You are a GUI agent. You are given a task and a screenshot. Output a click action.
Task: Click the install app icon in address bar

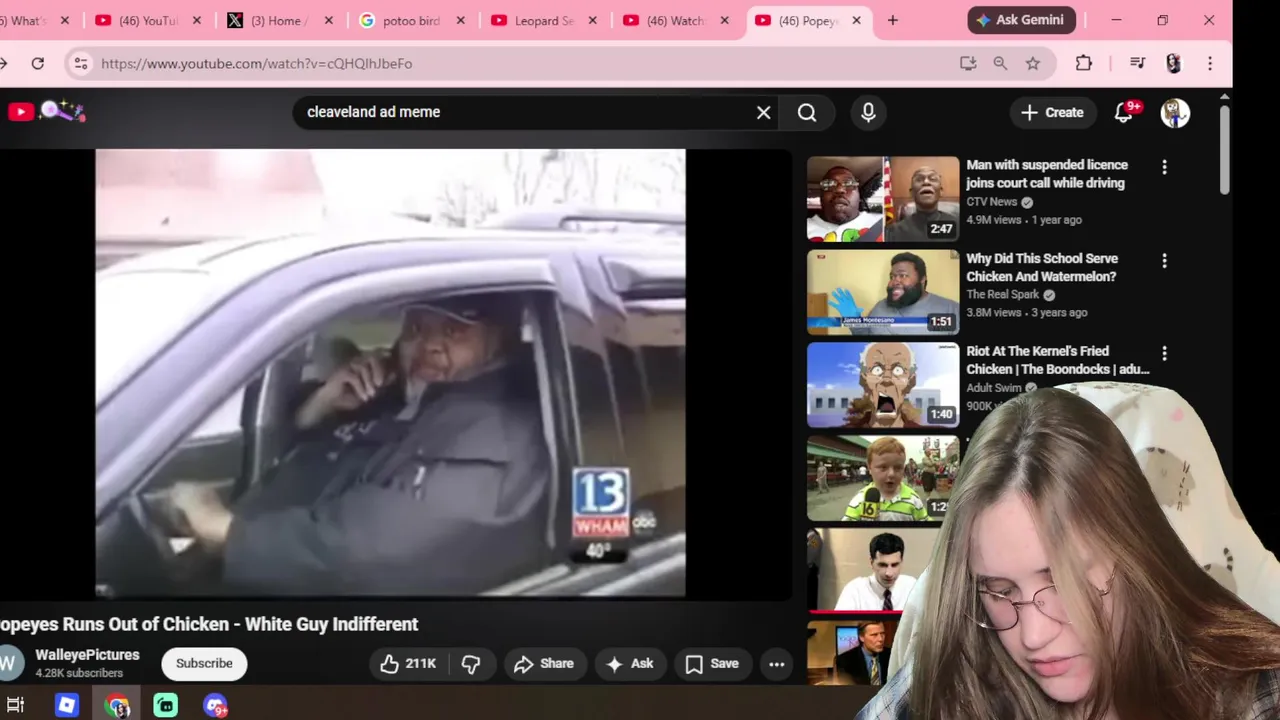pos(967,63)
